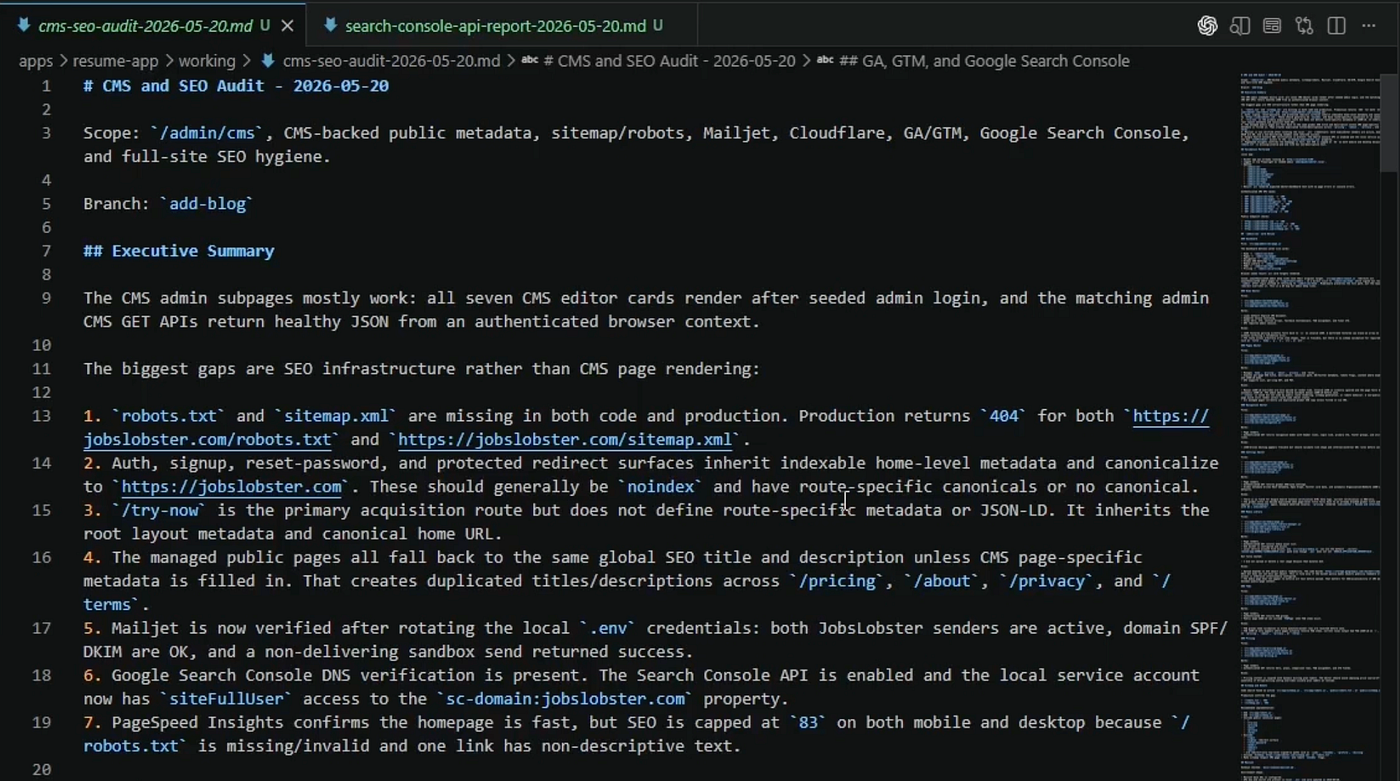Image resolution: width=1400 pixels, height=781 pixels.
Task: Click markdown file icon on search-console tab
Action: pyautogui.click(x=329, y=25)
